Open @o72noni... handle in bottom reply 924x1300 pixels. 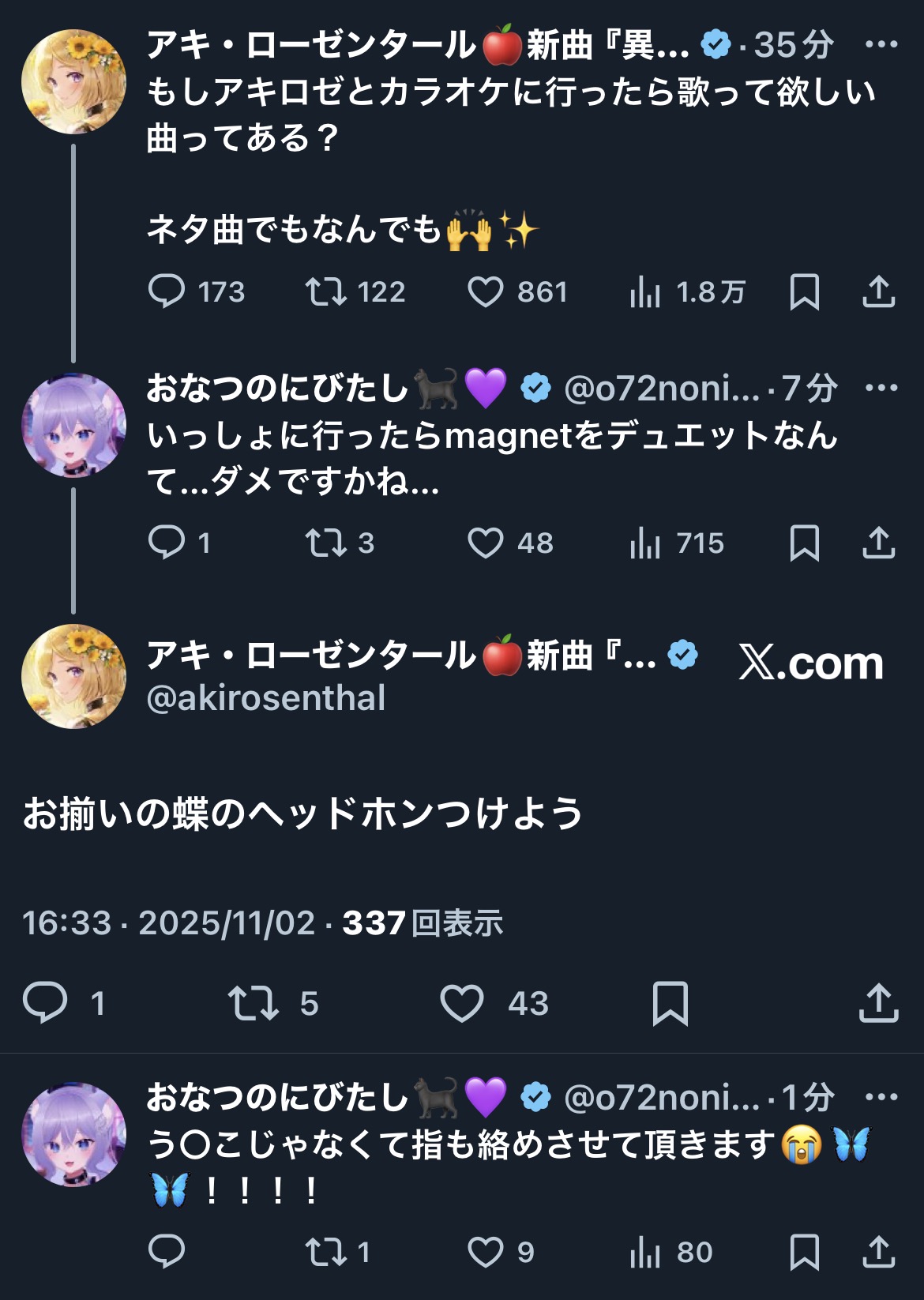(x=662, y=1097)
